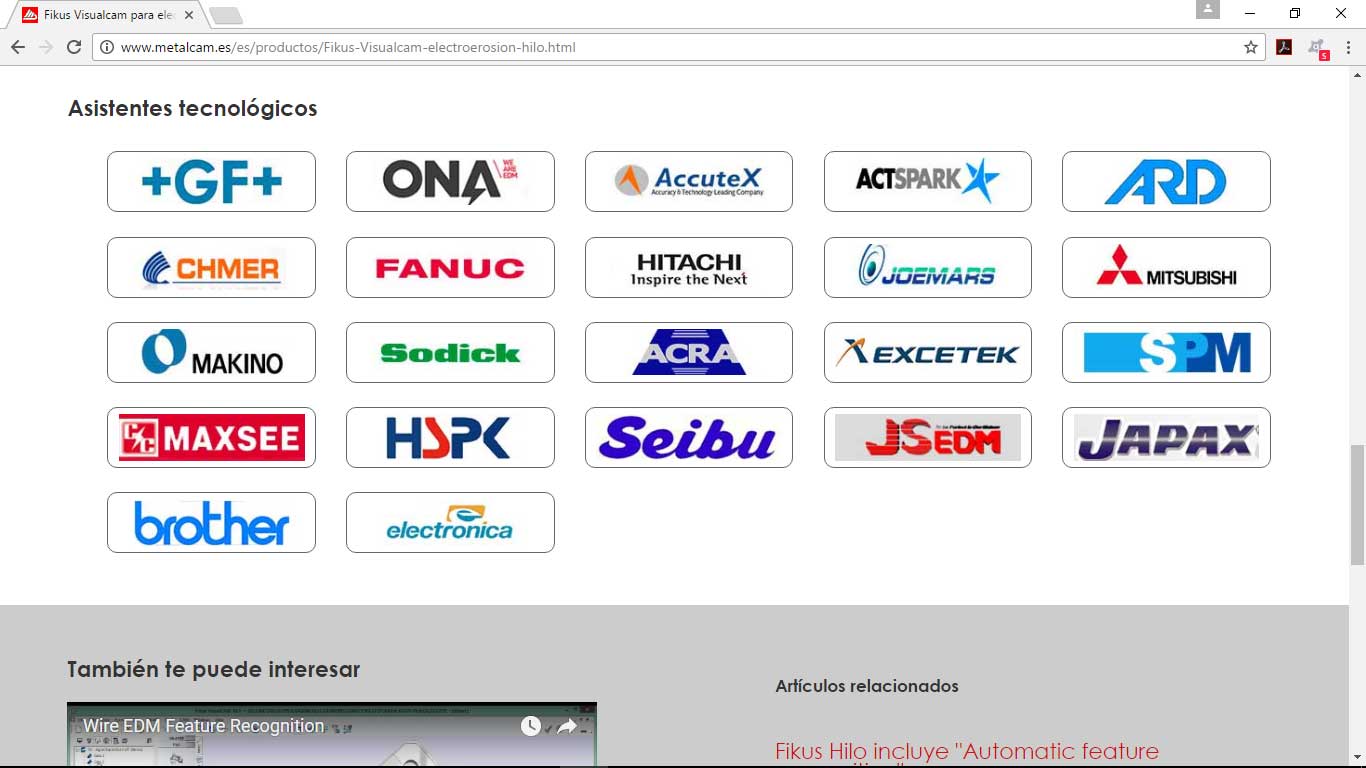Select the SPM logo tile
The height and width of the screenshot is (768, 1366).
point(1166,352)
